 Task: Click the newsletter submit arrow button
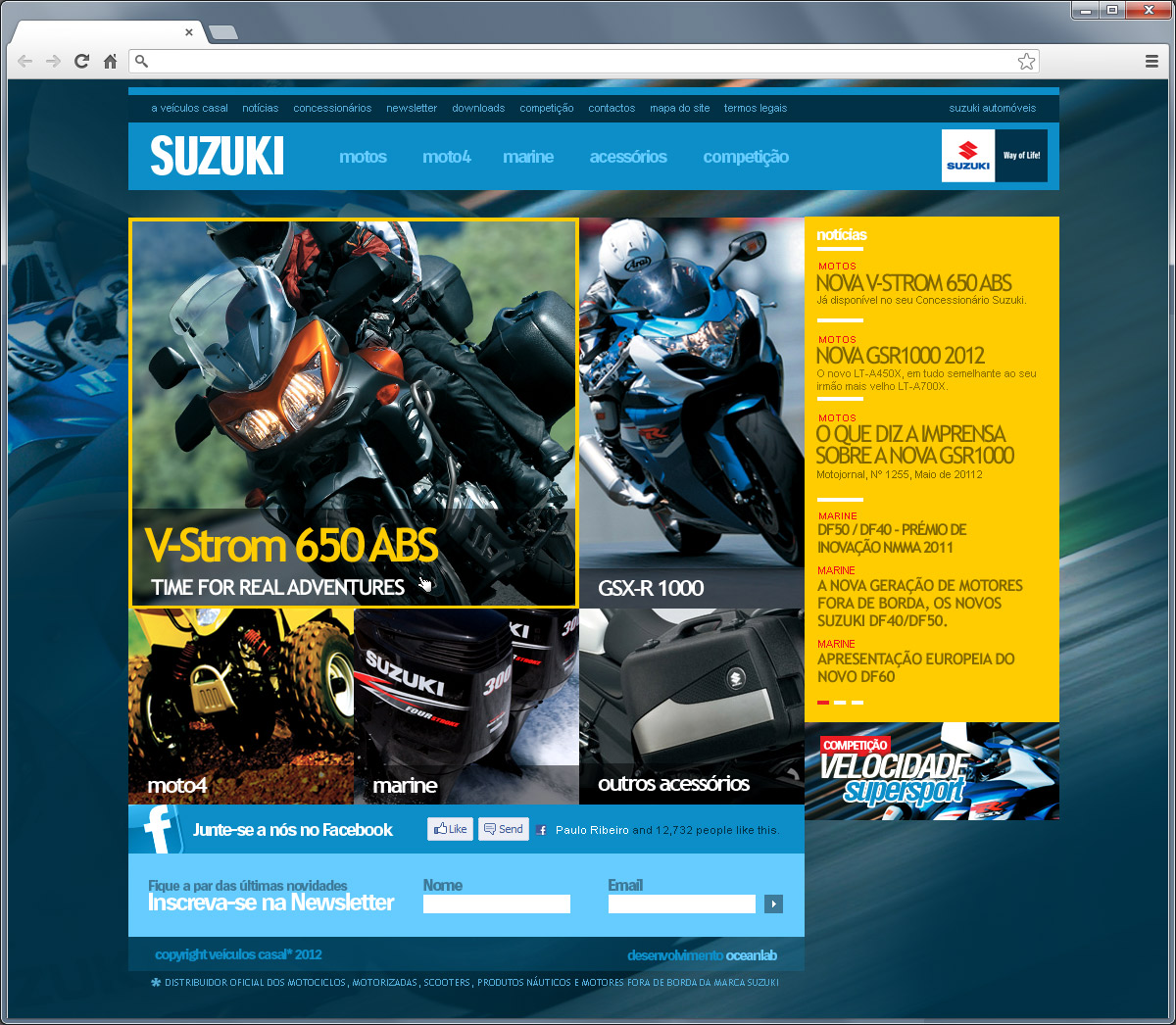pyautogui.click(x=773, y=903)
